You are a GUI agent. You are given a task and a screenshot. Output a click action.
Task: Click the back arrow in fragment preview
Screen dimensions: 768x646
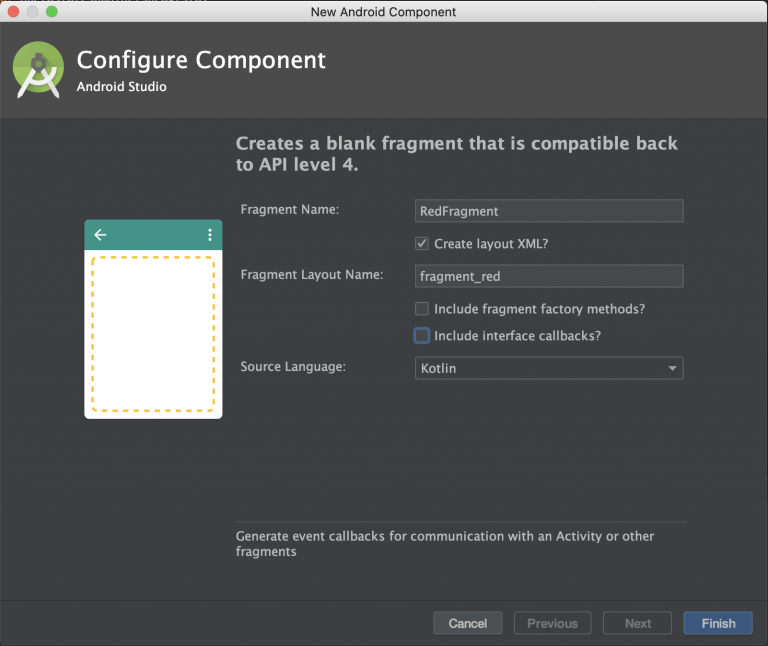click(100, 235)
